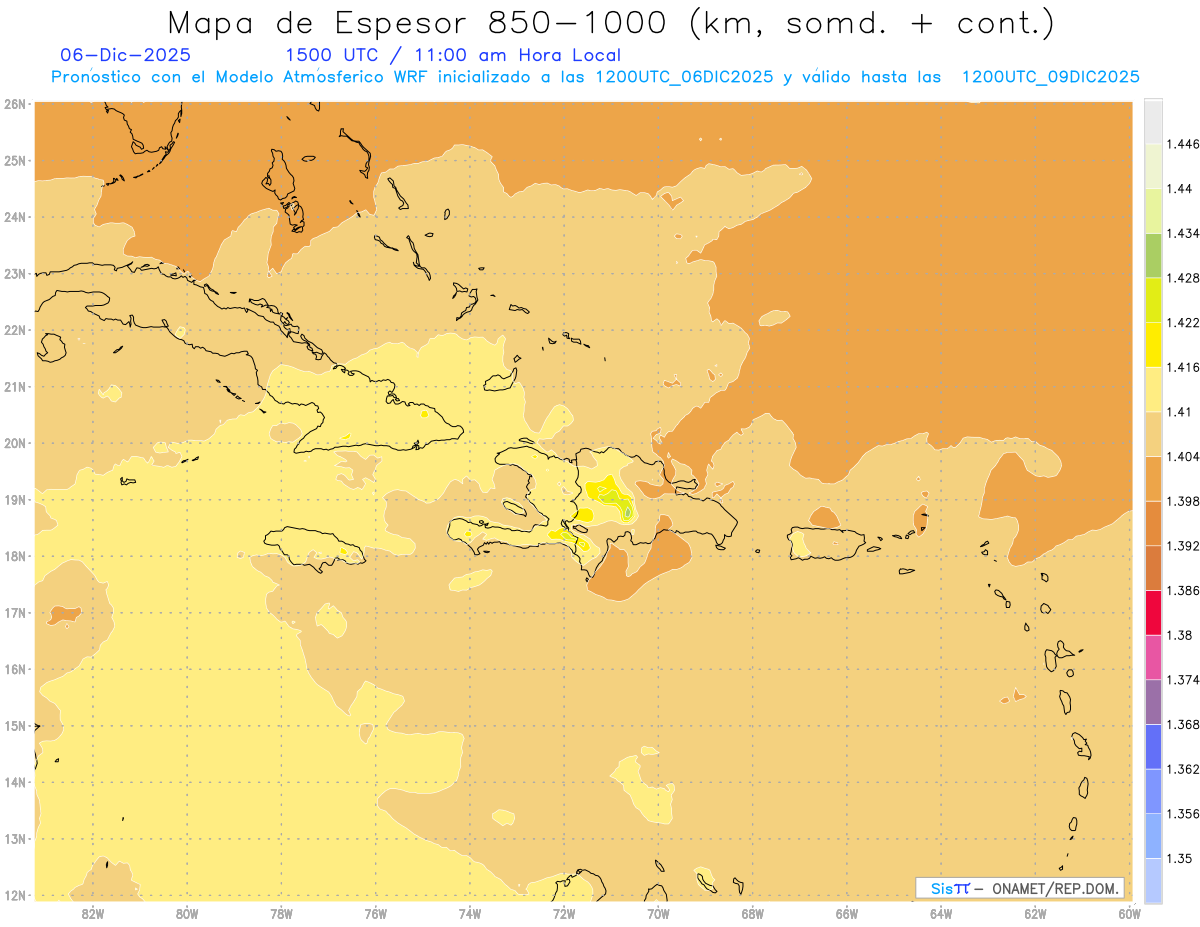Image resolution: width=1200 pixels, height=927 pixels.
Task: Click the purple segment of the color legend
Action: pos(1153,702)
